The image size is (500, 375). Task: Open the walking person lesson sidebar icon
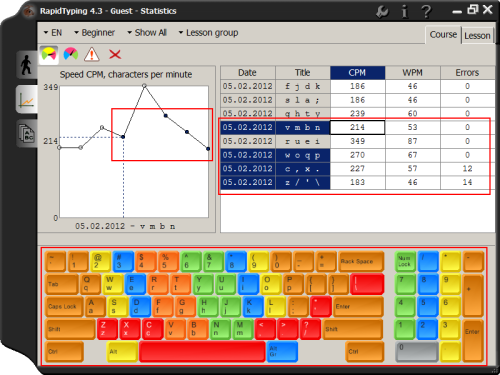(x=26, y=65)
